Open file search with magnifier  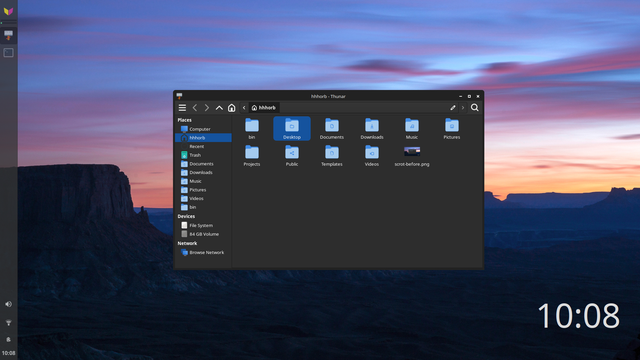pyautogui.click(x=474, y=108)
